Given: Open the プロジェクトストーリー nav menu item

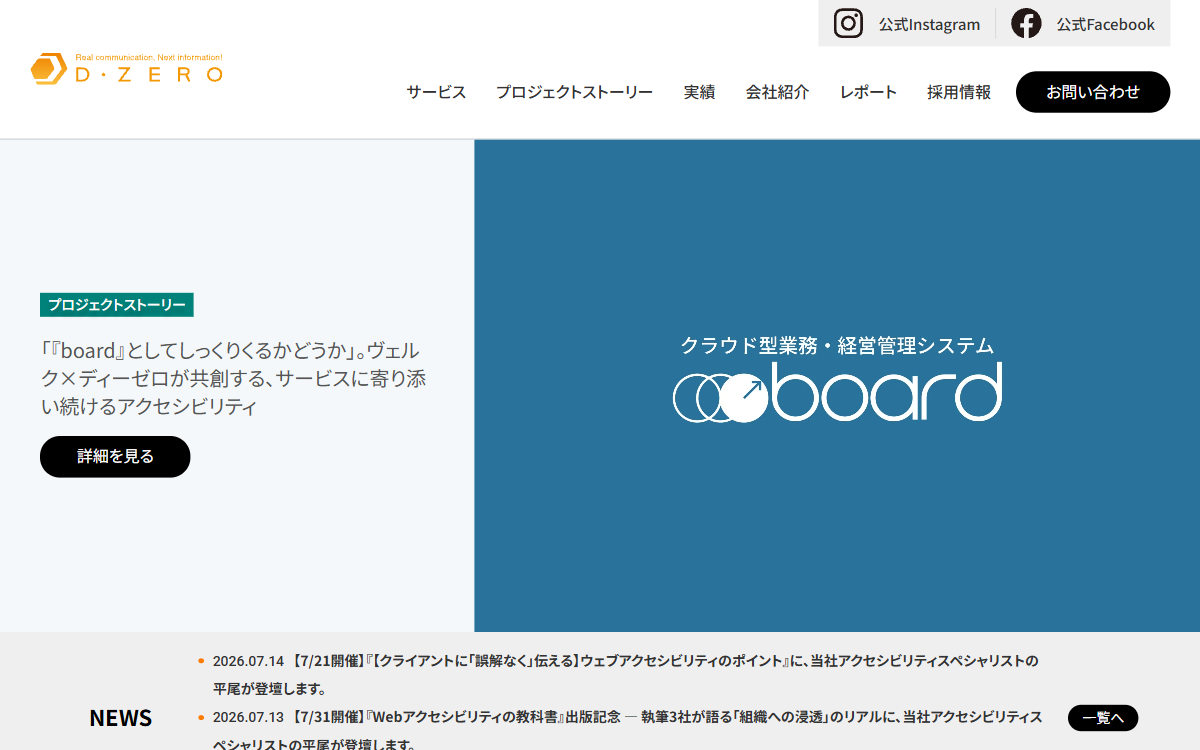Looking at the screenshot, I should (574, 92).
